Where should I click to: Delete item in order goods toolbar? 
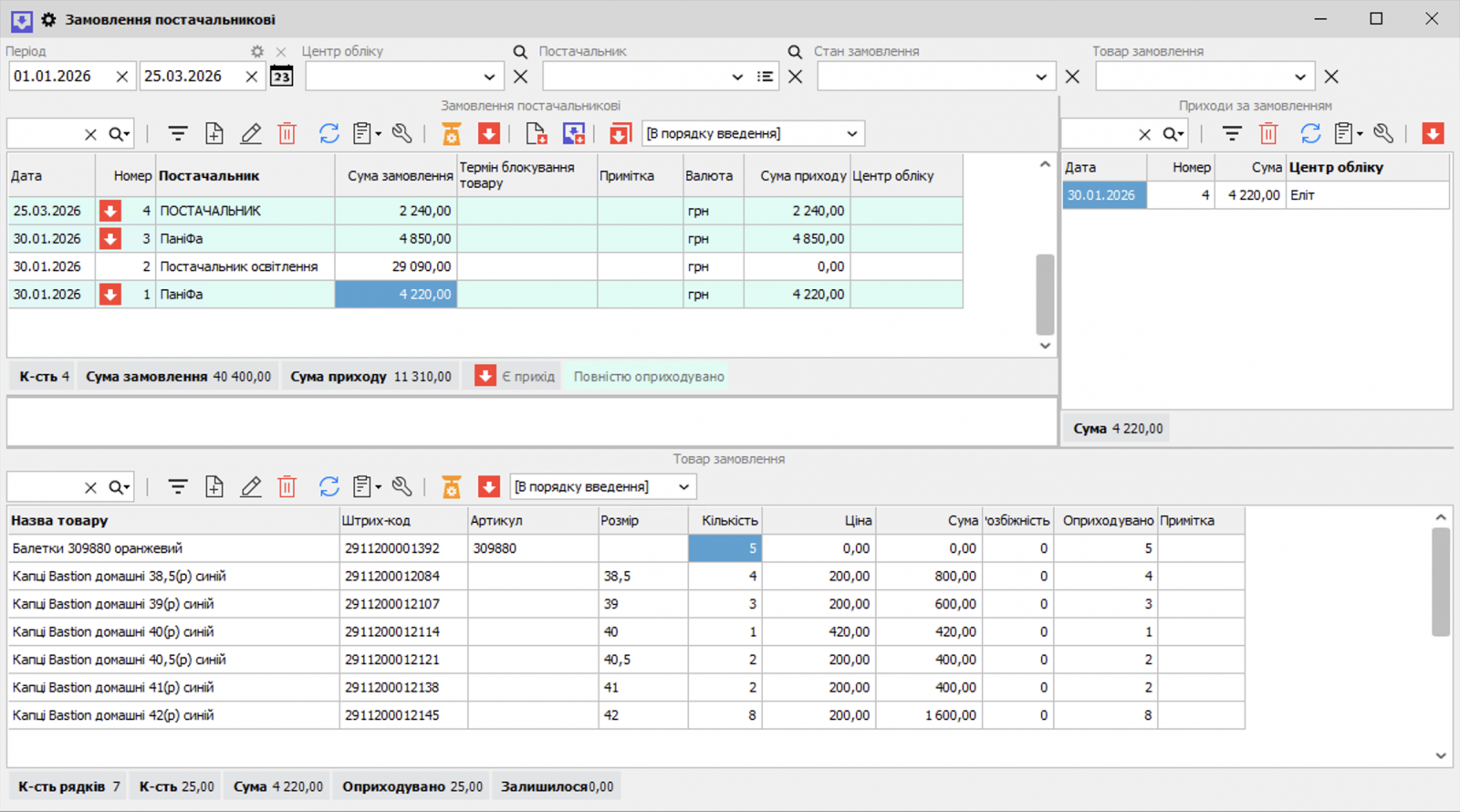point(287,487)
